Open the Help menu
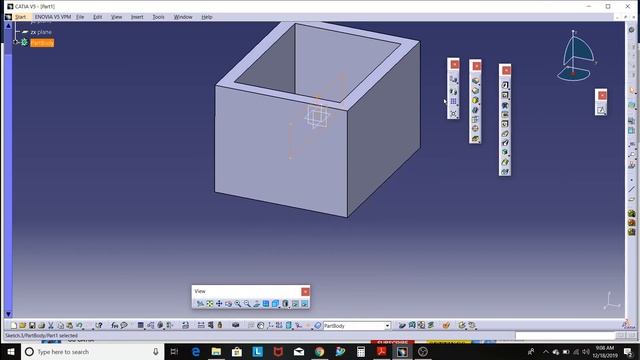Viewport: 640px width, 360px height. pos(207,17)
